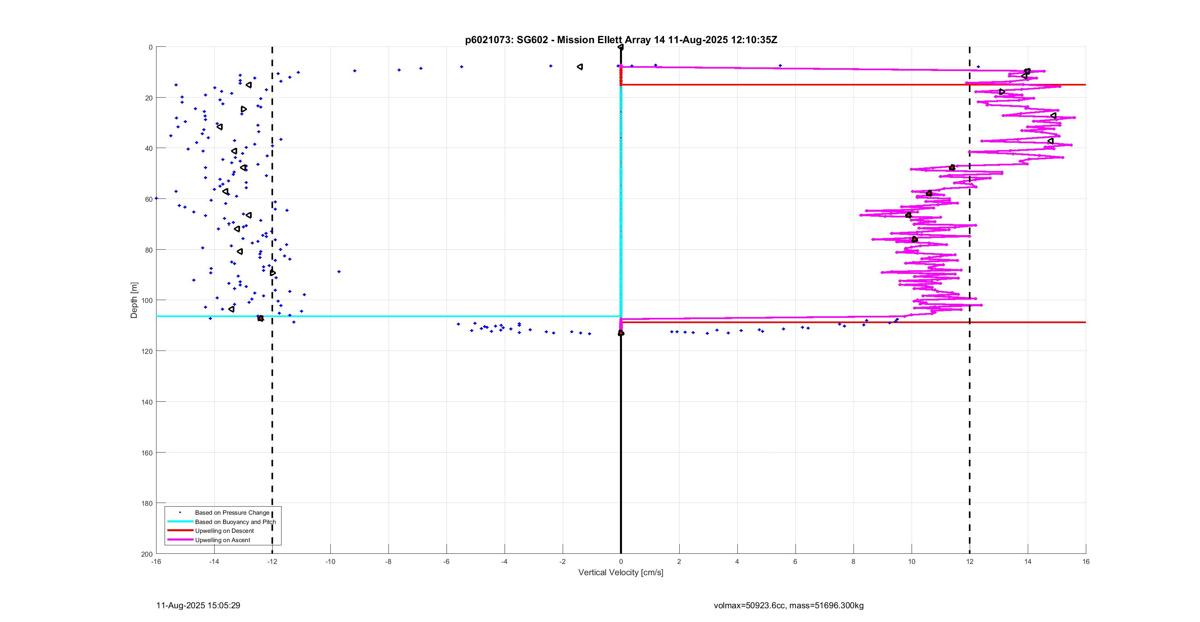Click the '160' depth axis tick label
The image size is (1200, 622).
[146, 452]
